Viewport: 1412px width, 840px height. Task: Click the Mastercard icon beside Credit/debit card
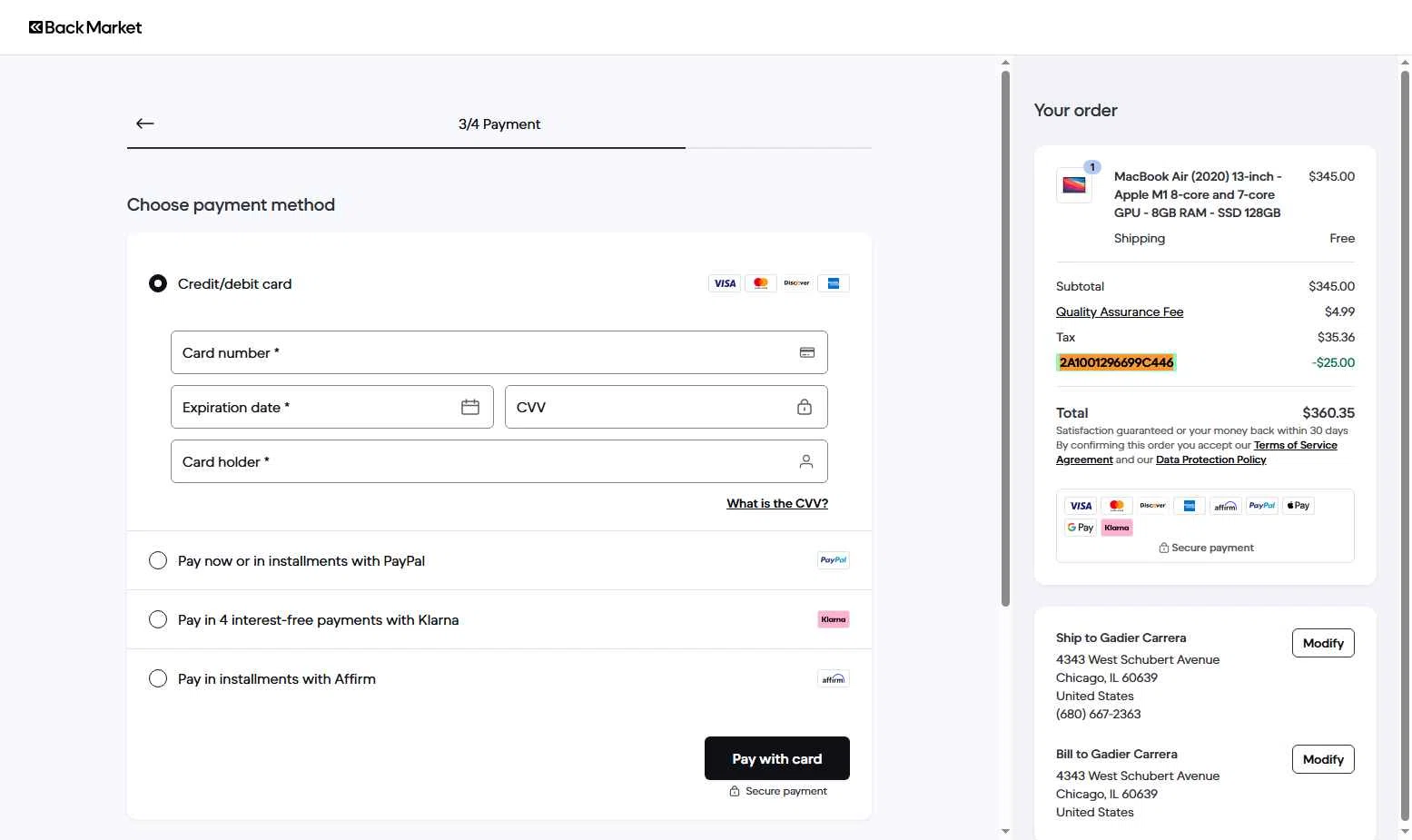pos(761,283)
